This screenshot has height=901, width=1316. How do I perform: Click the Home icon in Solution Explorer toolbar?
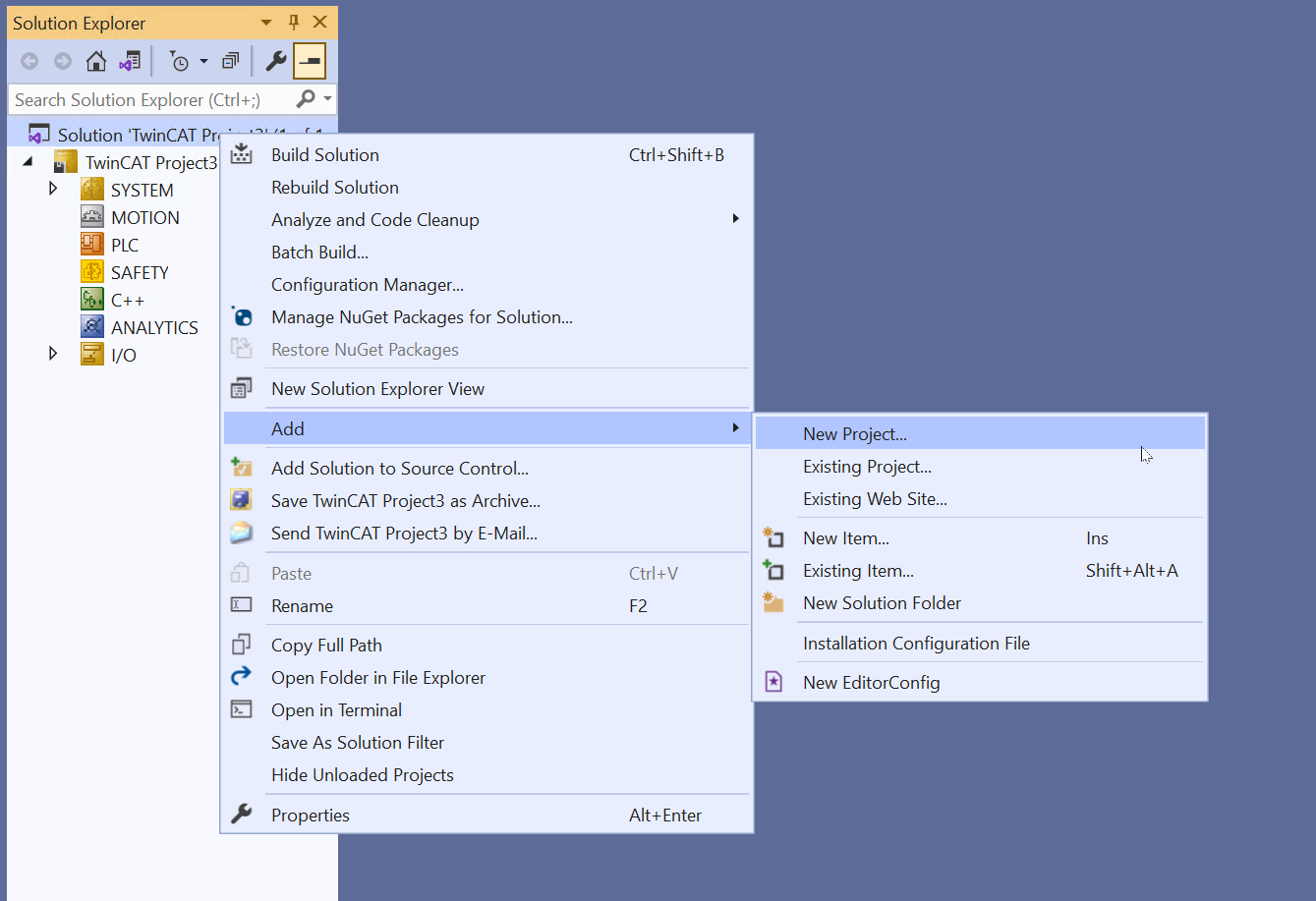[x=96, y=62]
